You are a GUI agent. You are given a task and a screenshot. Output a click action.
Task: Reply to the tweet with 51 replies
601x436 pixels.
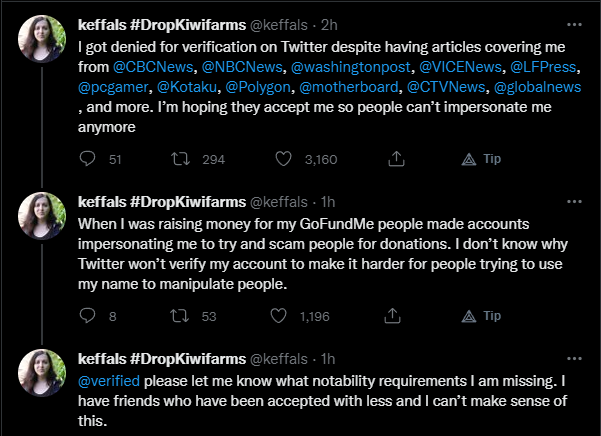click(x=87, y=158)
